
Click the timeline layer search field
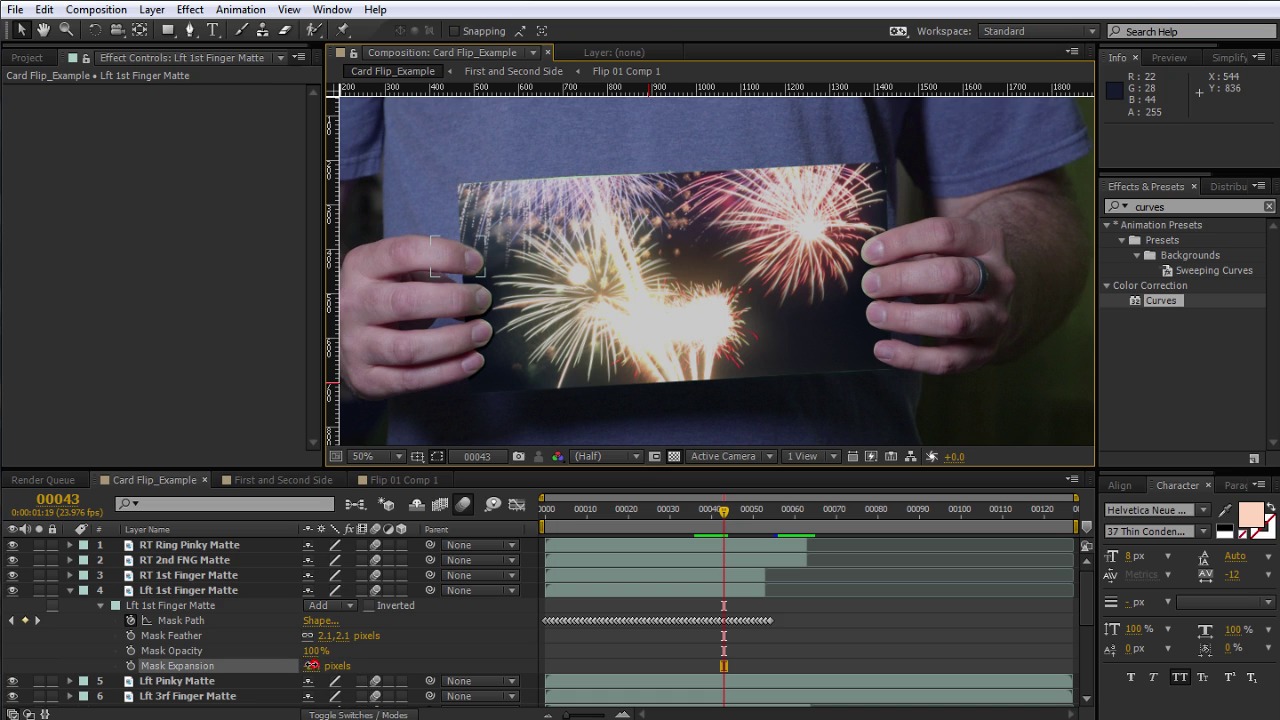point(224,504)
